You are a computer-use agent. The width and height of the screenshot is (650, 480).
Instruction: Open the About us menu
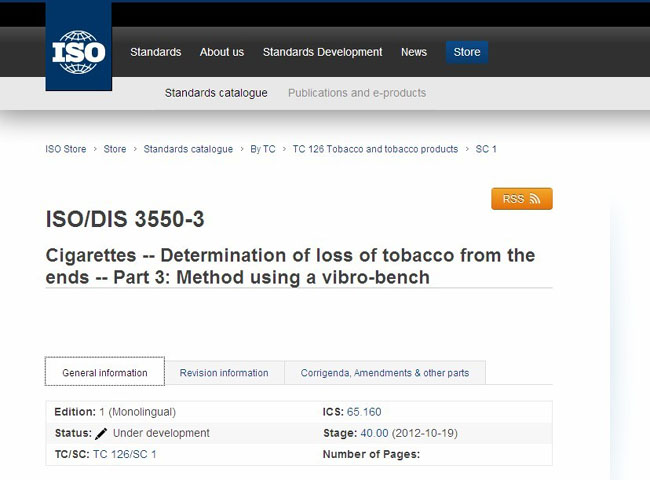pos(221,52)
